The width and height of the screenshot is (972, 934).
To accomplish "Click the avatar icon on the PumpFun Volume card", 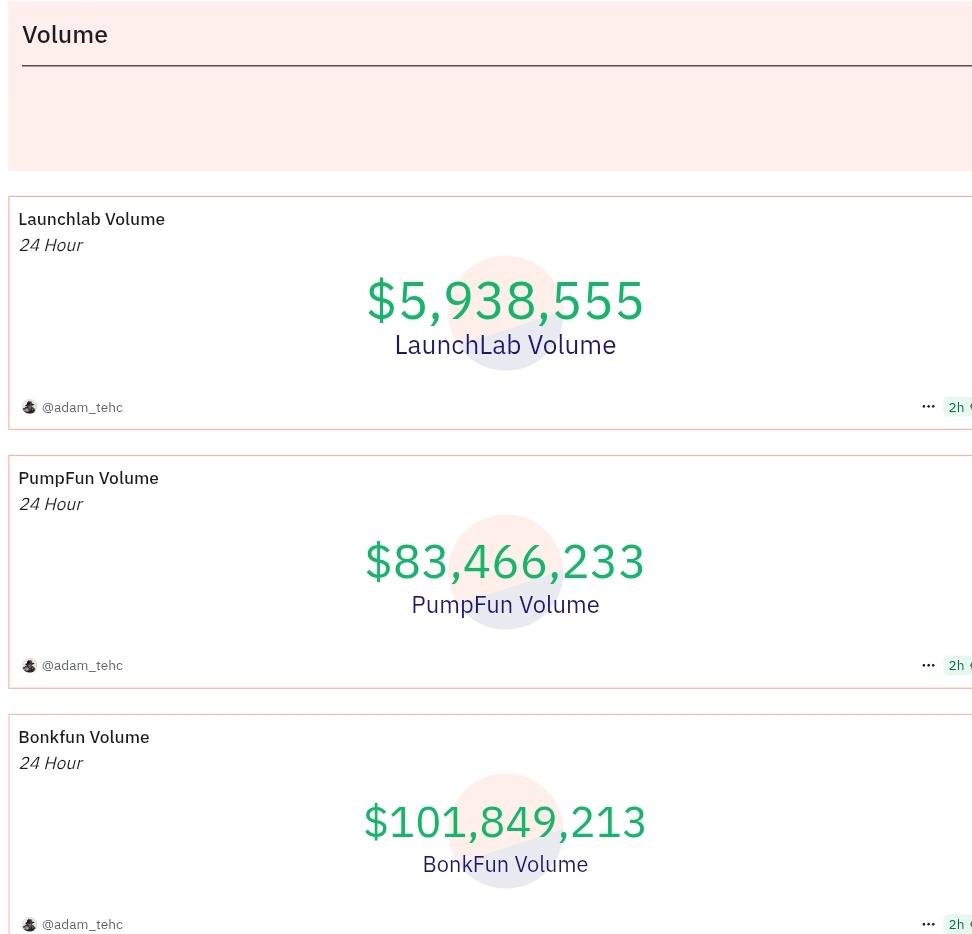I will (29, 665).
